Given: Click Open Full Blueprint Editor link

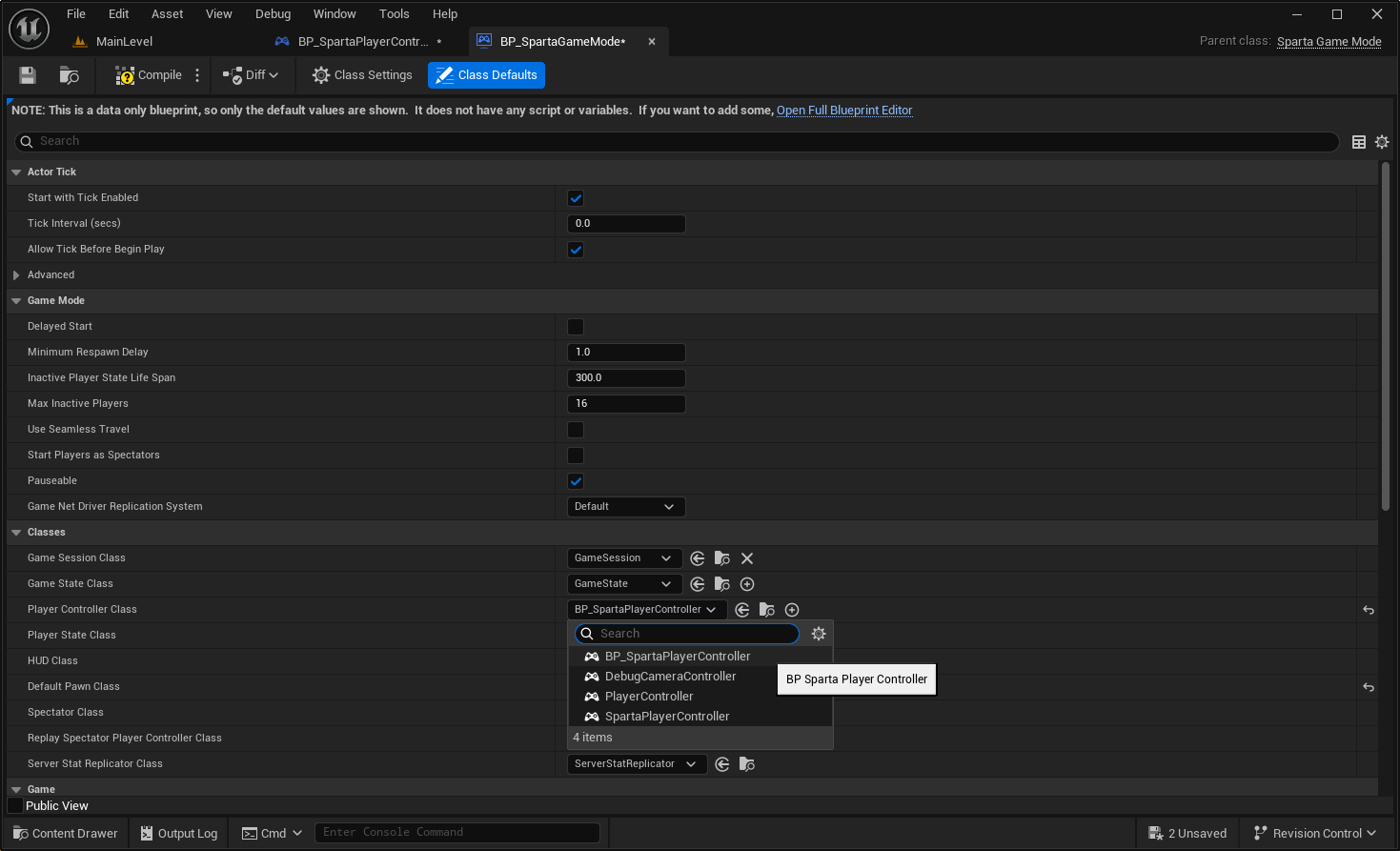Looking at the screenshot, I should (x=844, y=111).
